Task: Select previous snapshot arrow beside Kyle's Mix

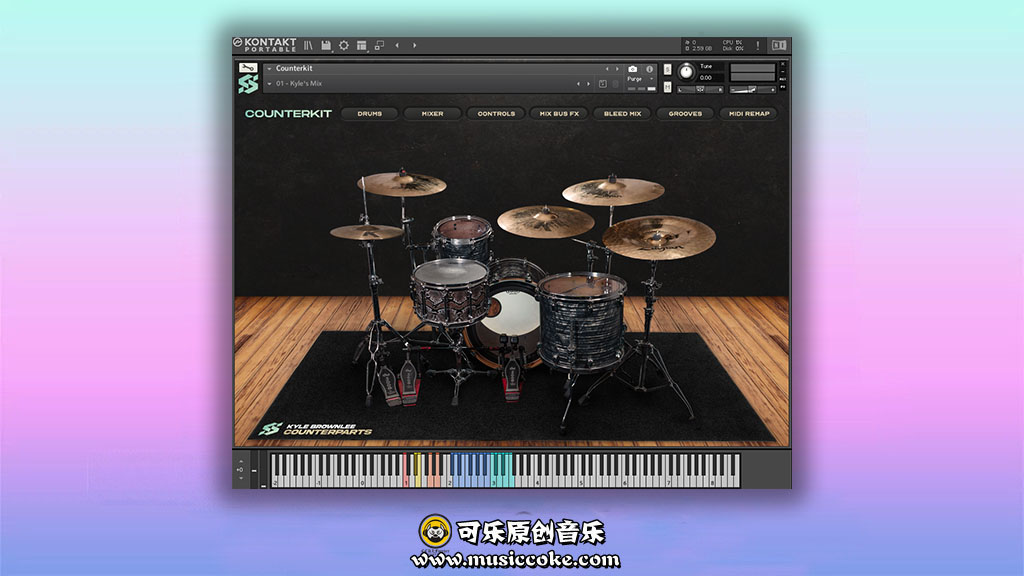Action: pos(578,84)
